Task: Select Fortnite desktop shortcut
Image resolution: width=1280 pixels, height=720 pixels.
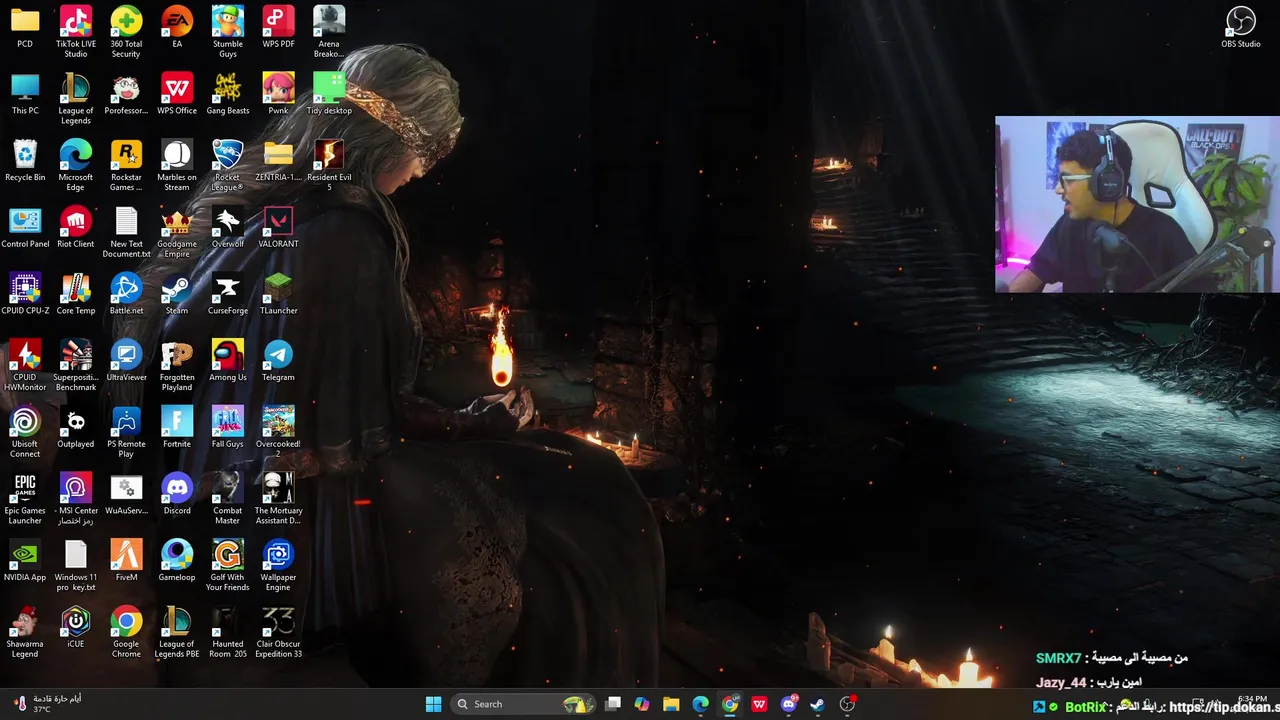Action: (177, 428)
